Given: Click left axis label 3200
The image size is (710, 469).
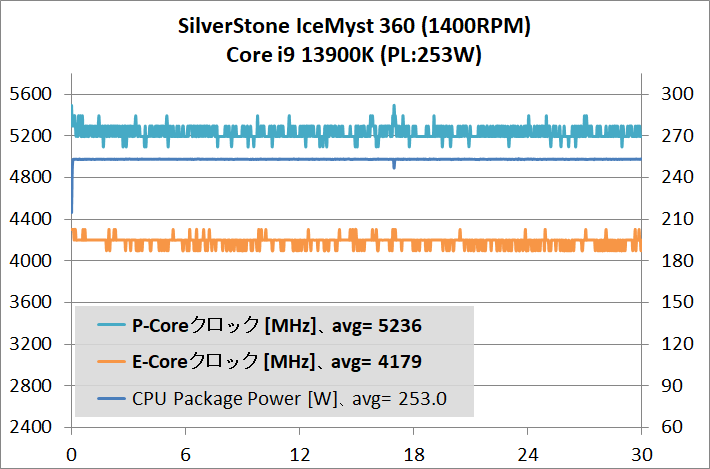Looking at the screenshot, I should [31, 344].
